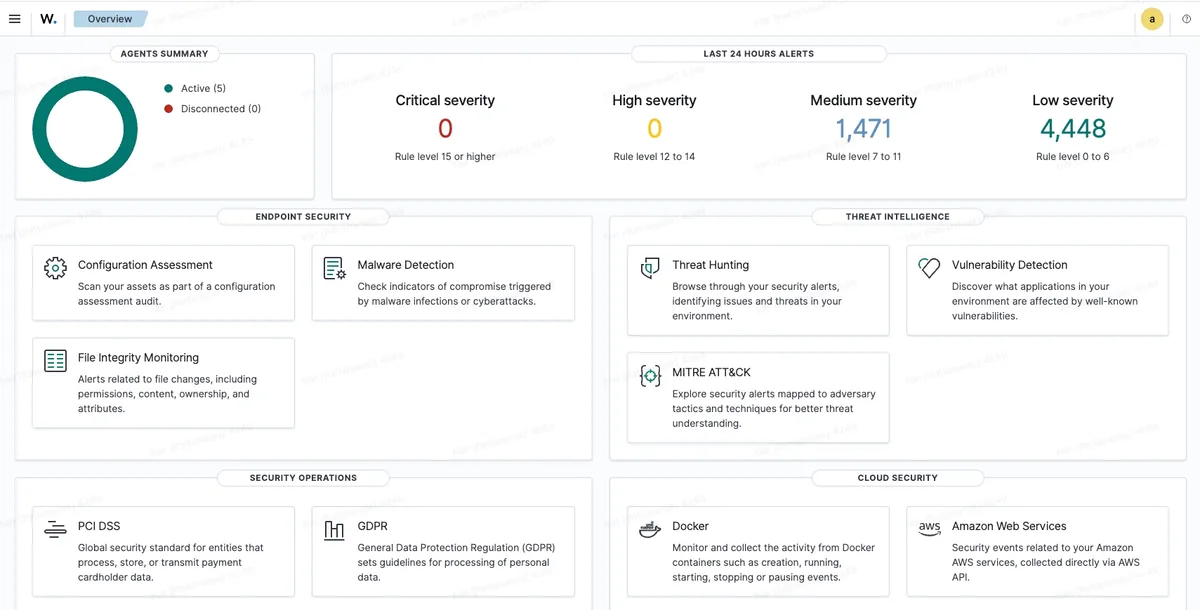Open the Vulnerability Detection icon
The height and width of the screenshot is (610, 1200).
click(x=928, y=268)
